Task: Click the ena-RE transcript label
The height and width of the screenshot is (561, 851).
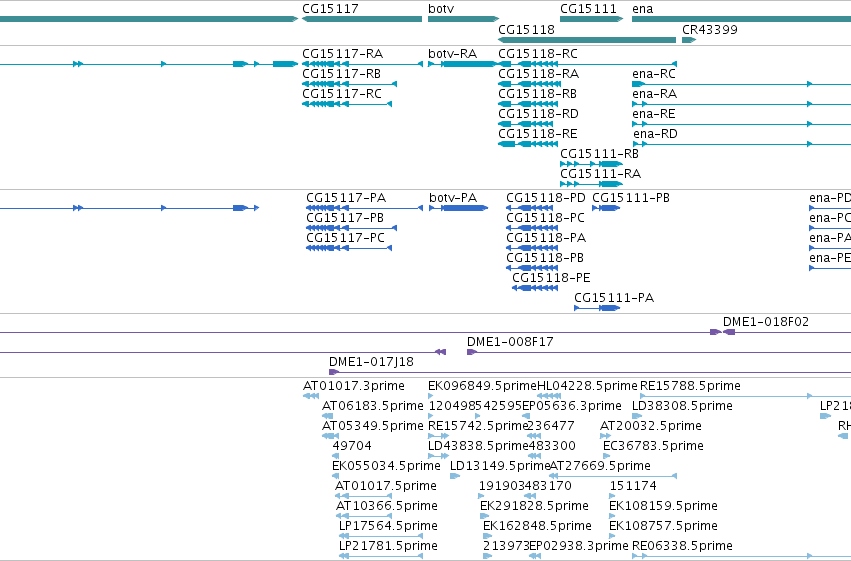Action: pyautogui.click(x=654, y=114)
